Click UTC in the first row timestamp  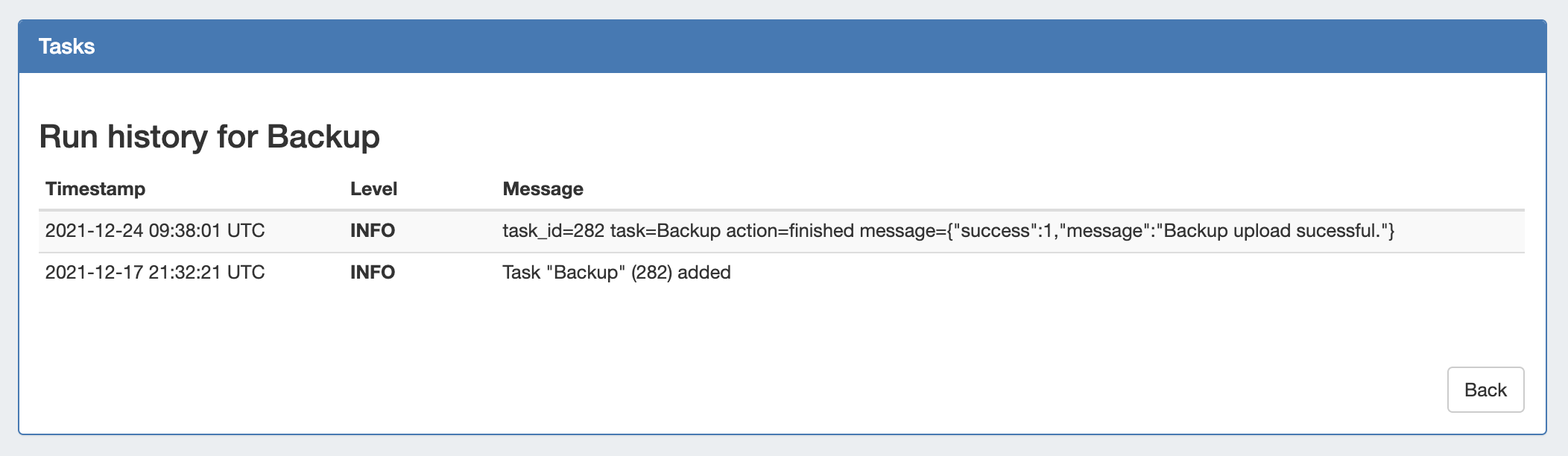(x=245, y=231)
